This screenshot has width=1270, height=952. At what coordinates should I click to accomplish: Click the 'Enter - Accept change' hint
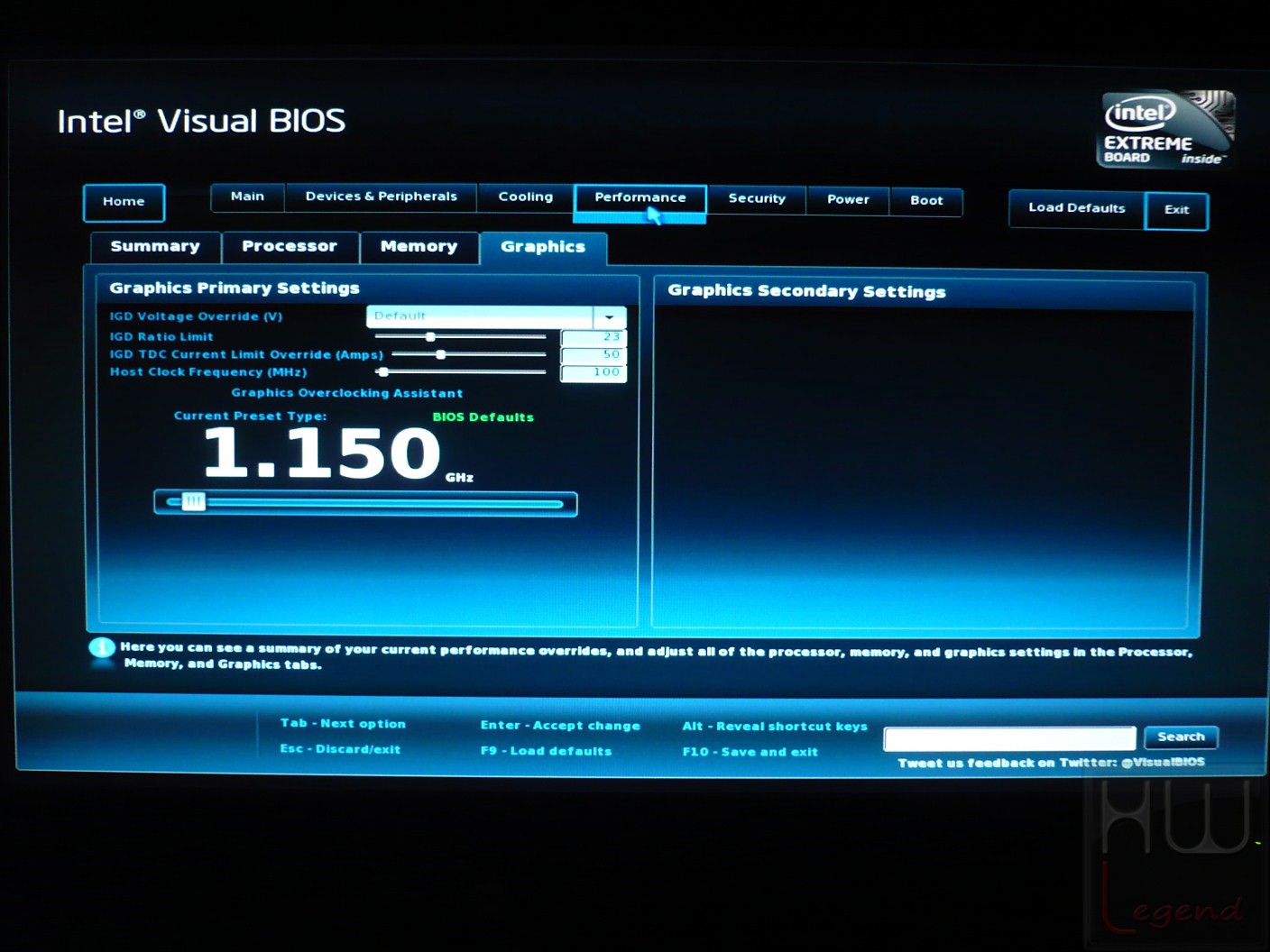tap(560, 726)
